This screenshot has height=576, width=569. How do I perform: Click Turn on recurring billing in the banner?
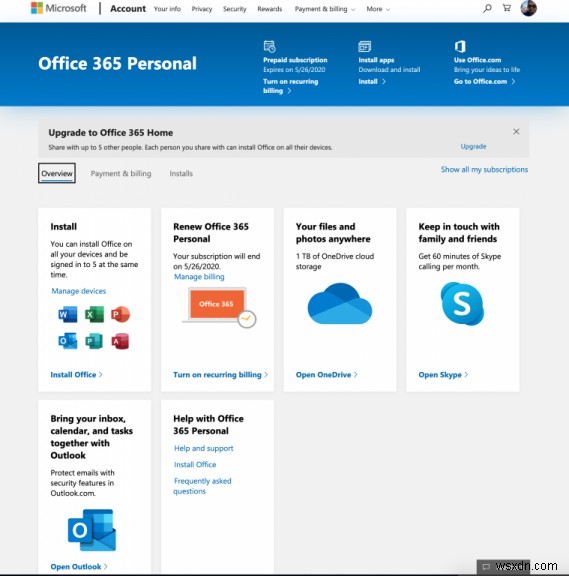(290, 86)
